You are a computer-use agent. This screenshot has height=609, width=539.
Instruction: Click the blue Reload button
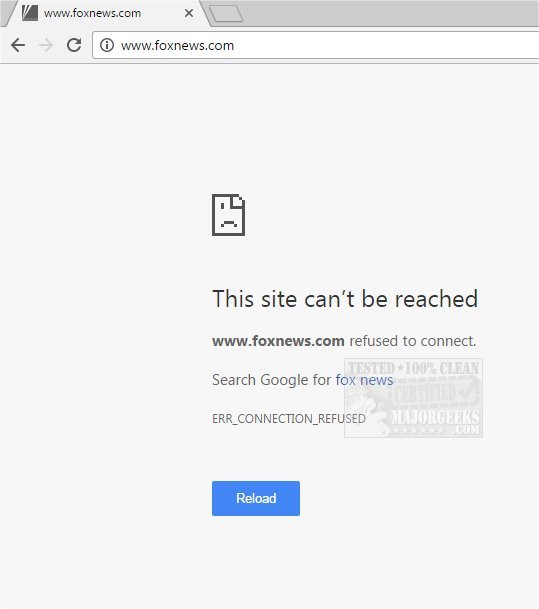(x=256, y=498)
